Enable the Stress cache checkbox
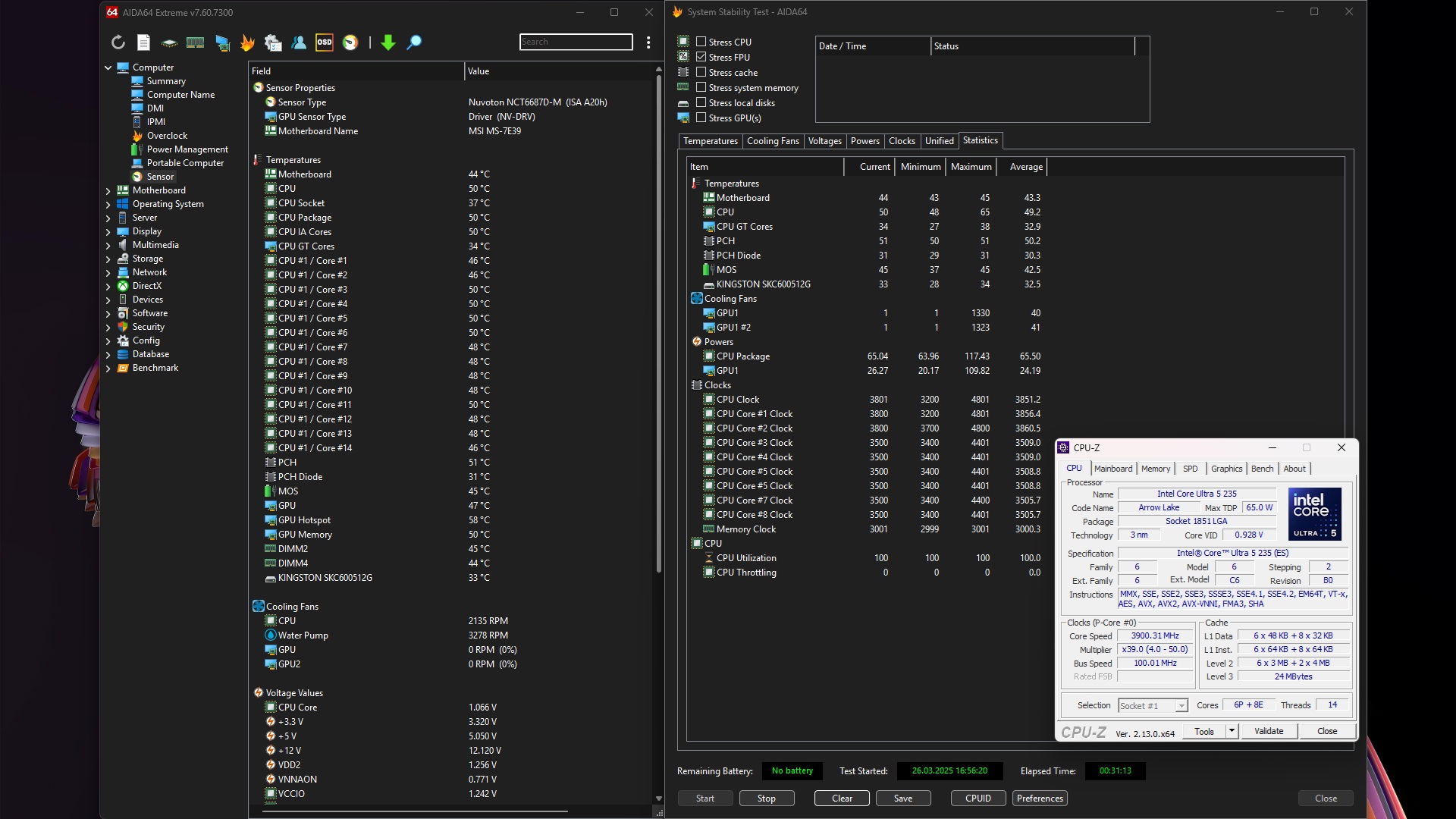 (x=701, y=73)
